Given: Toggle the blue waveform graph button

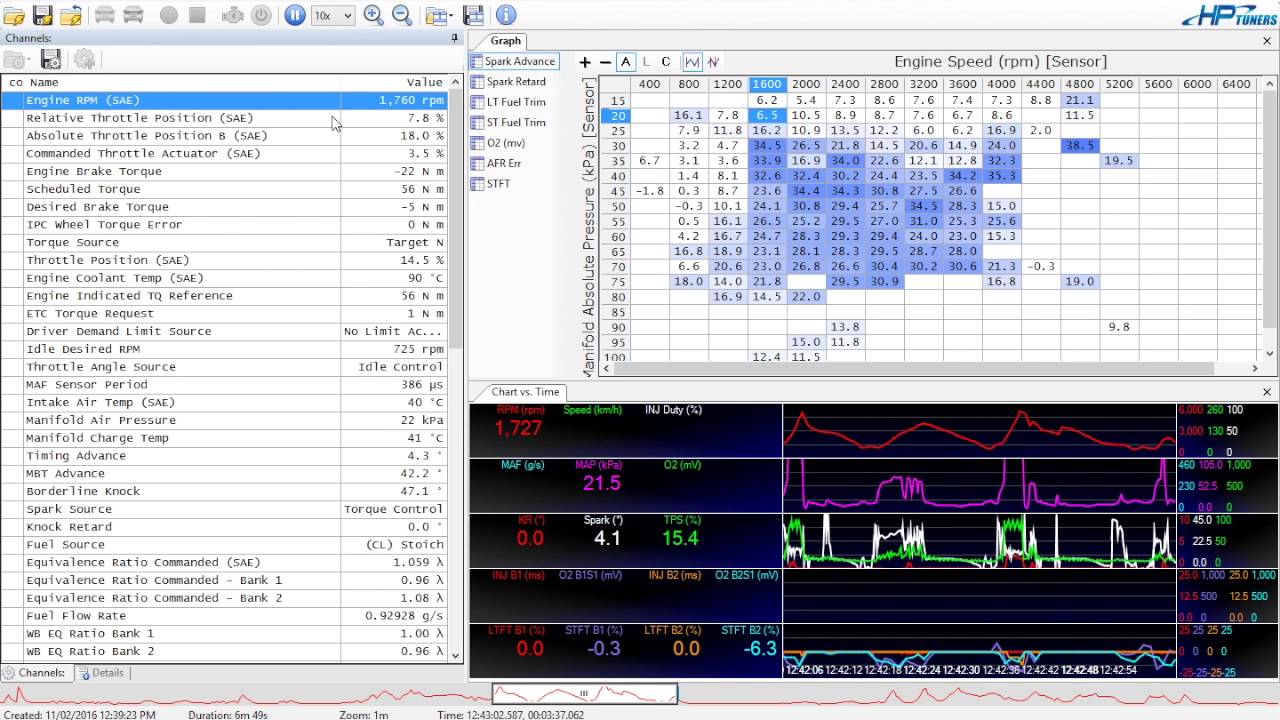Looking at the screenshot, I should click(692, 62).
